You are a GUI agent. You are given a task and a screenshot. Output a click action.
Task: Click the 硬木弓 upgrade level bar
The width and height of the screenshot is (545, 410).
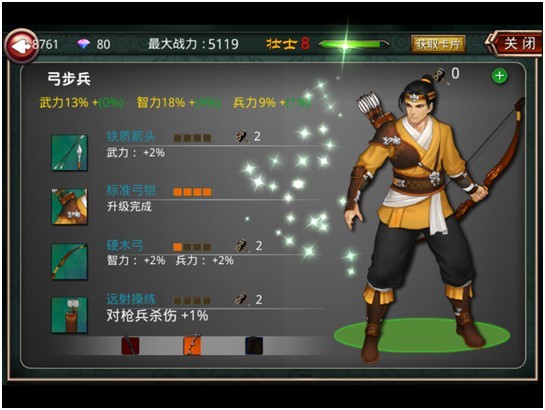[192, 247]
